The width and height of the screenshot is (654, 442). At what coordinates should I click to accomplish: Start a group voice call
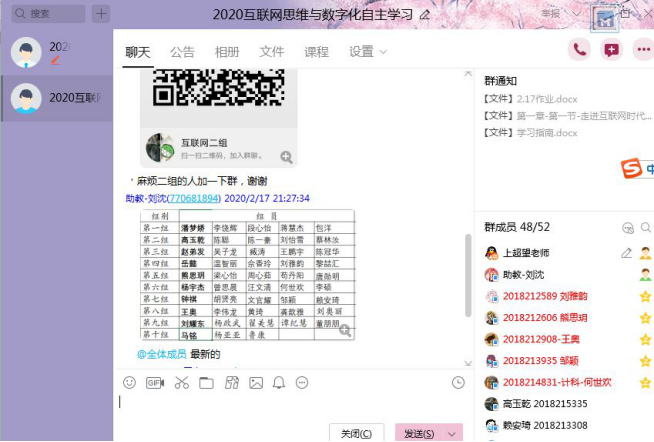click(579, 50)
